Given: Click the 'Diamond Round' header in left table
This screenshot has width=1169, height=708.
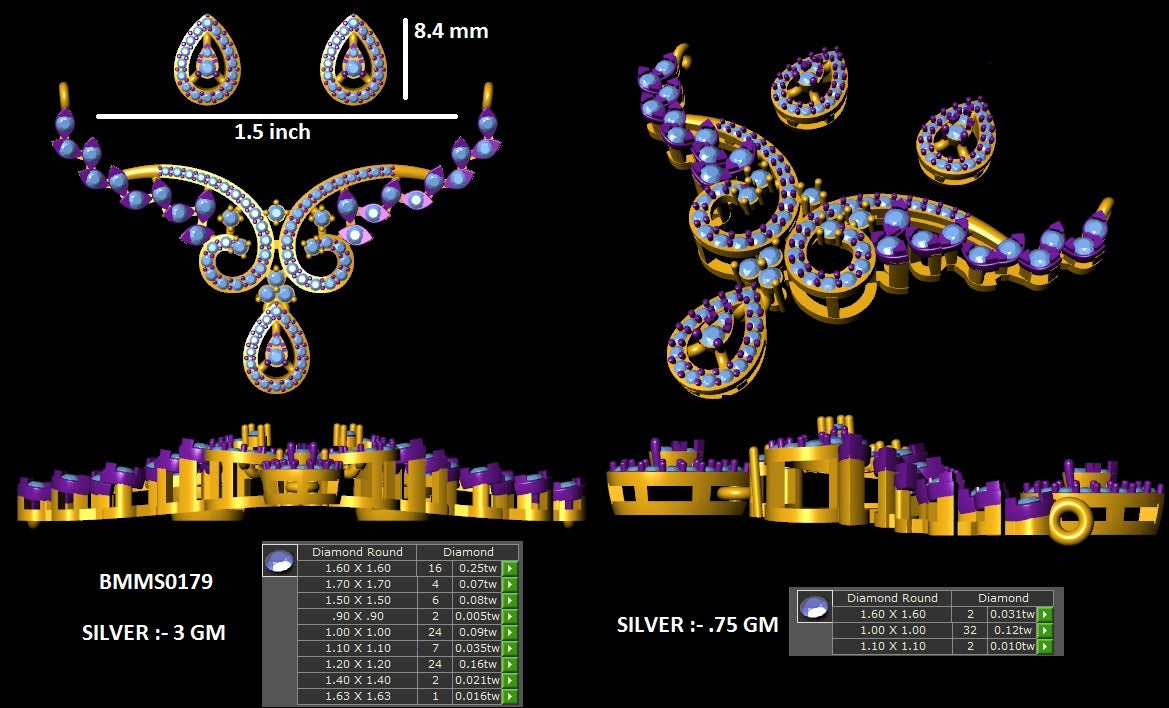Looking at the screenshot, I should (357, 552).
